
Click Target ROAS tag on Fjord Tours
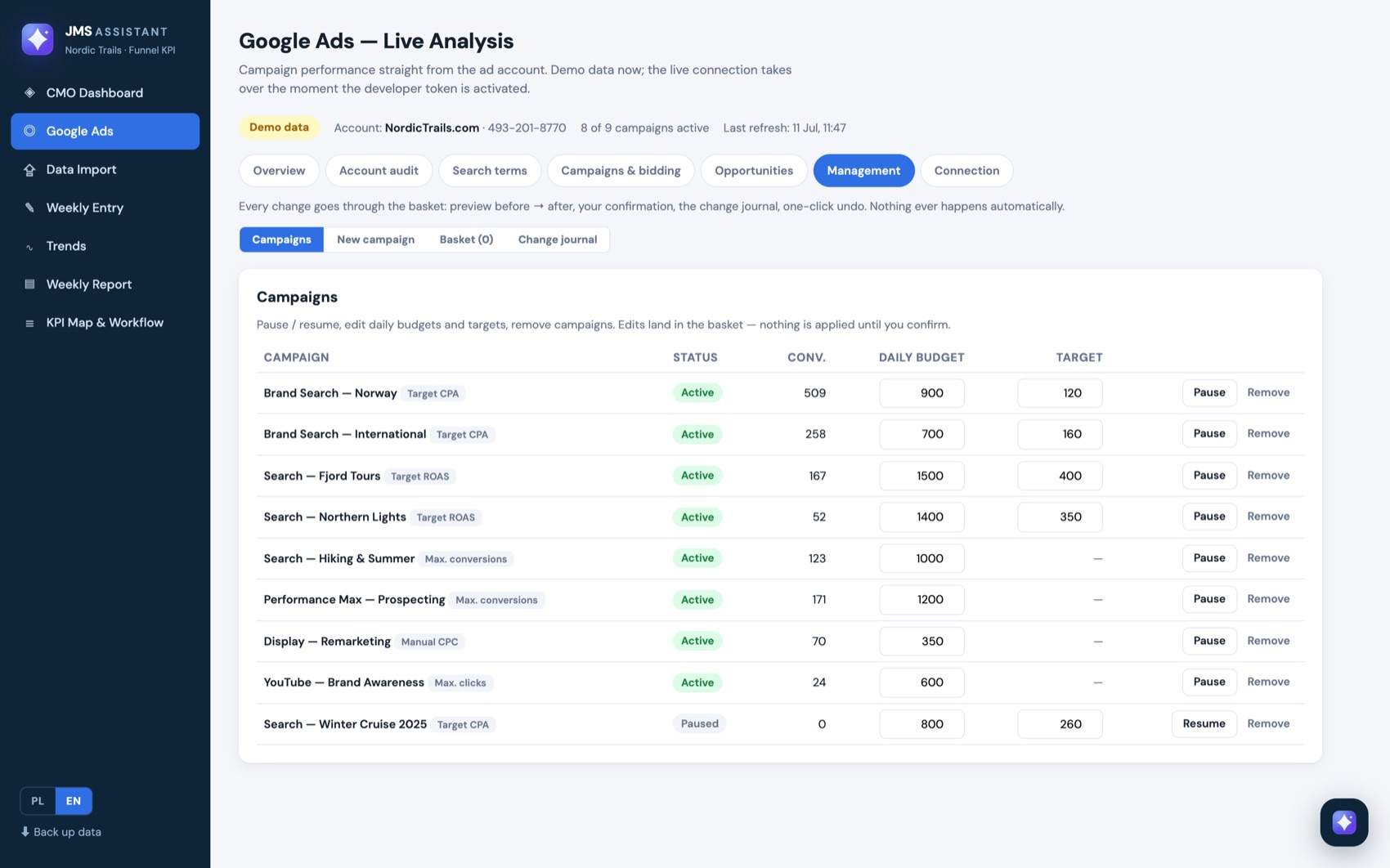point(419,477)
